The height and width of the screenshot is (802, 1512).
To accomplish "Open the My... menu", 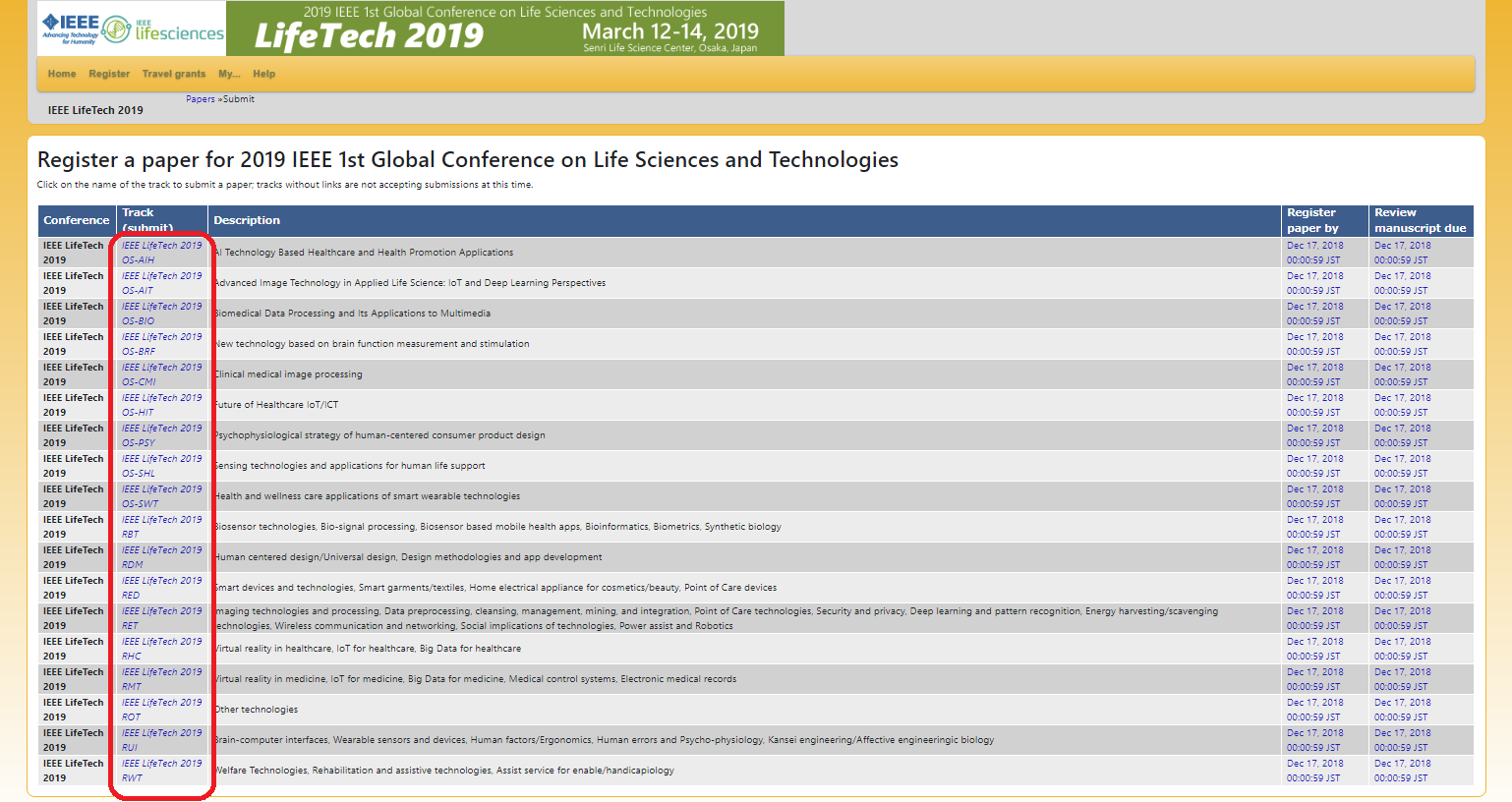I will 229,74.
